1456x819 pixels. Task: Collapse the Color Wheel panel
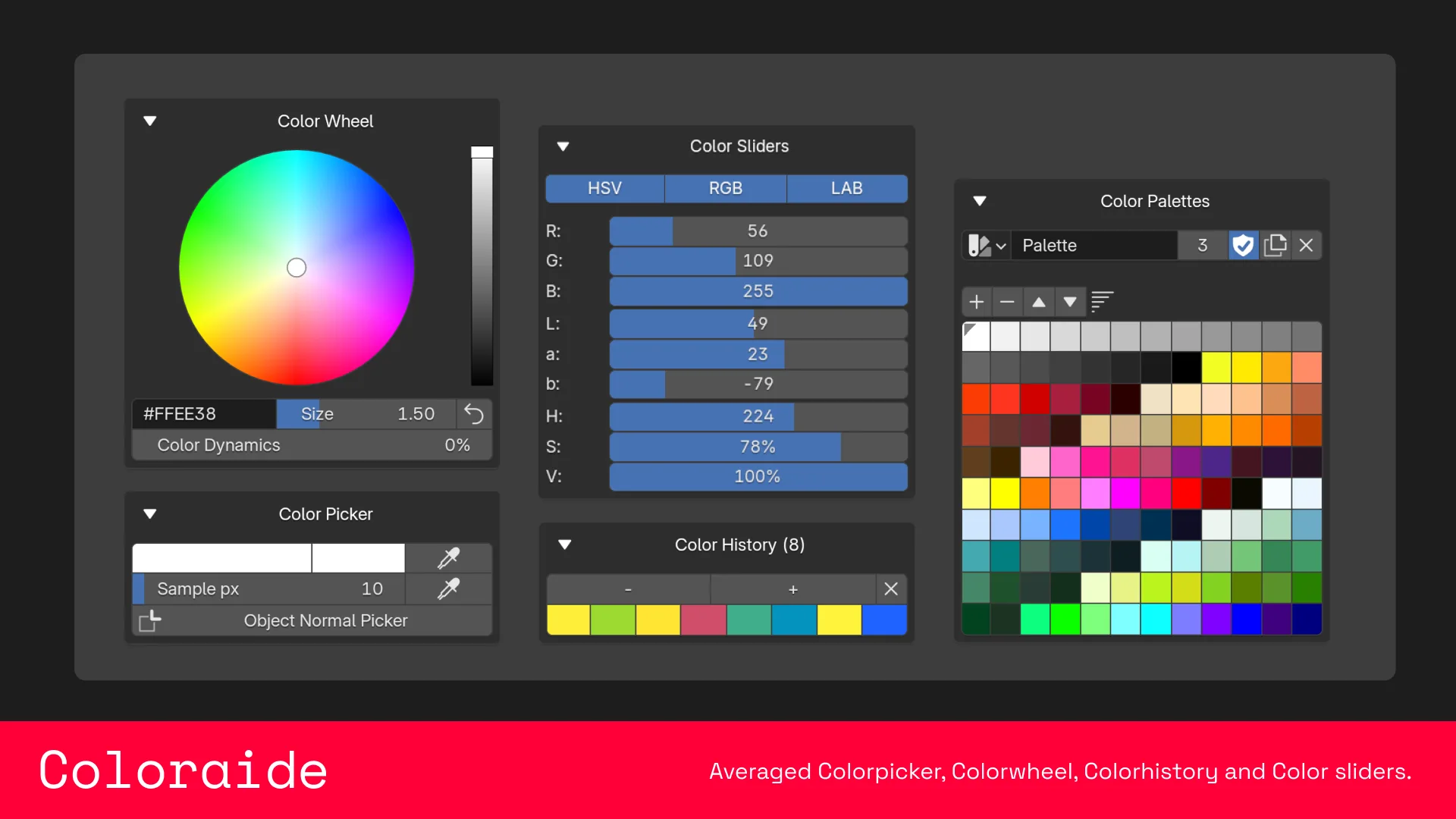click(149, 121)
